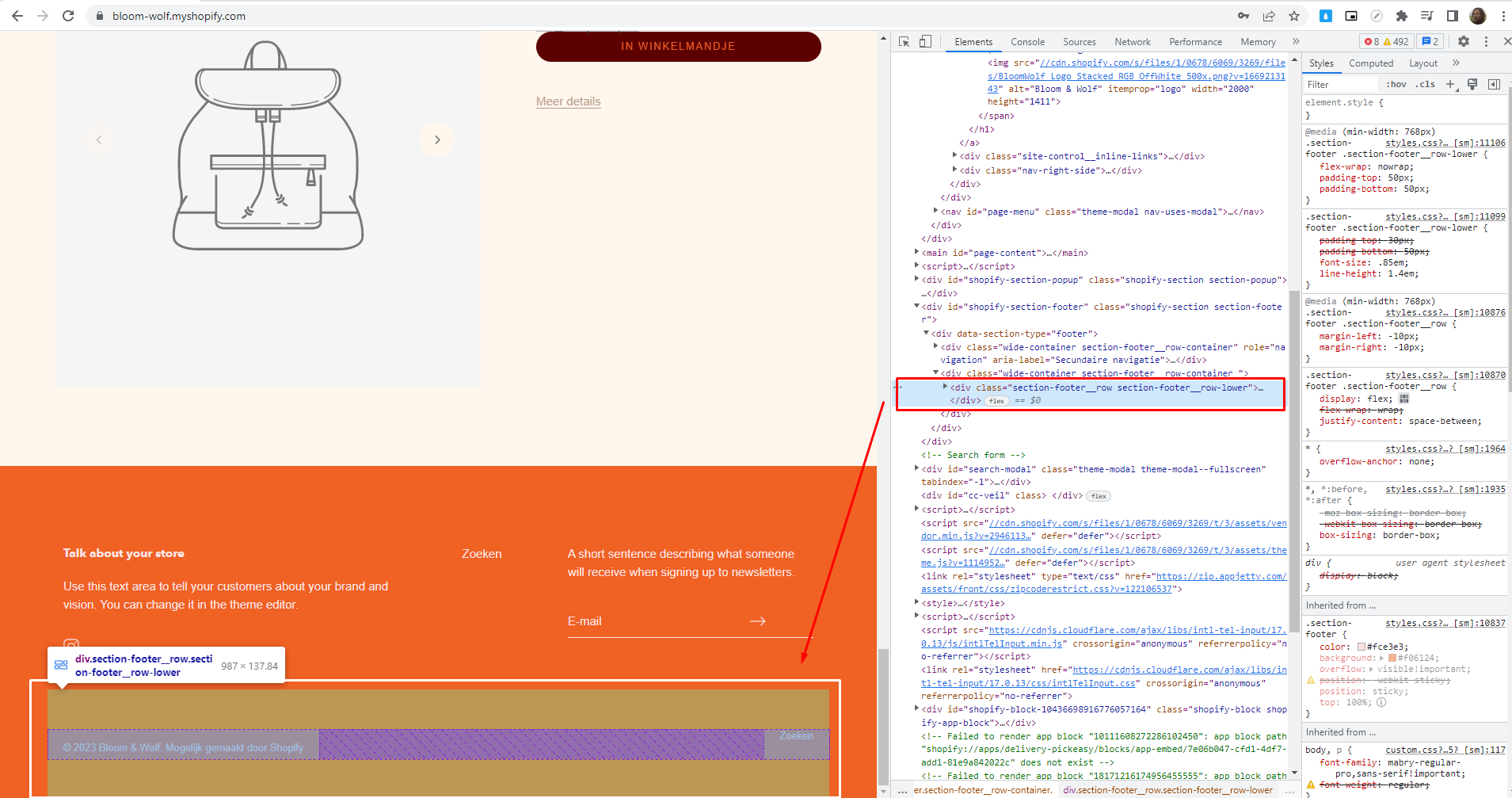Click the Zoeken link in the upper footer

tap(482, 554)
